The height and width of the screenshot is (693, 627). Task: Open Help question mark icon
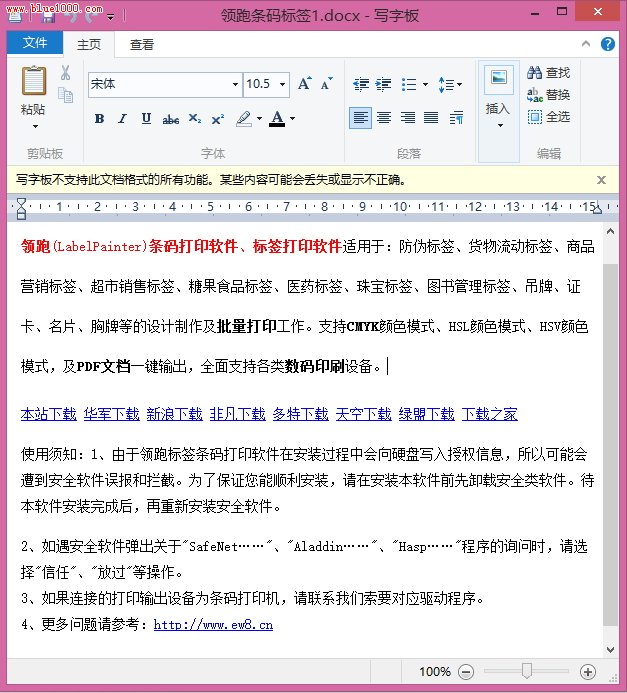tap(608, 44)
